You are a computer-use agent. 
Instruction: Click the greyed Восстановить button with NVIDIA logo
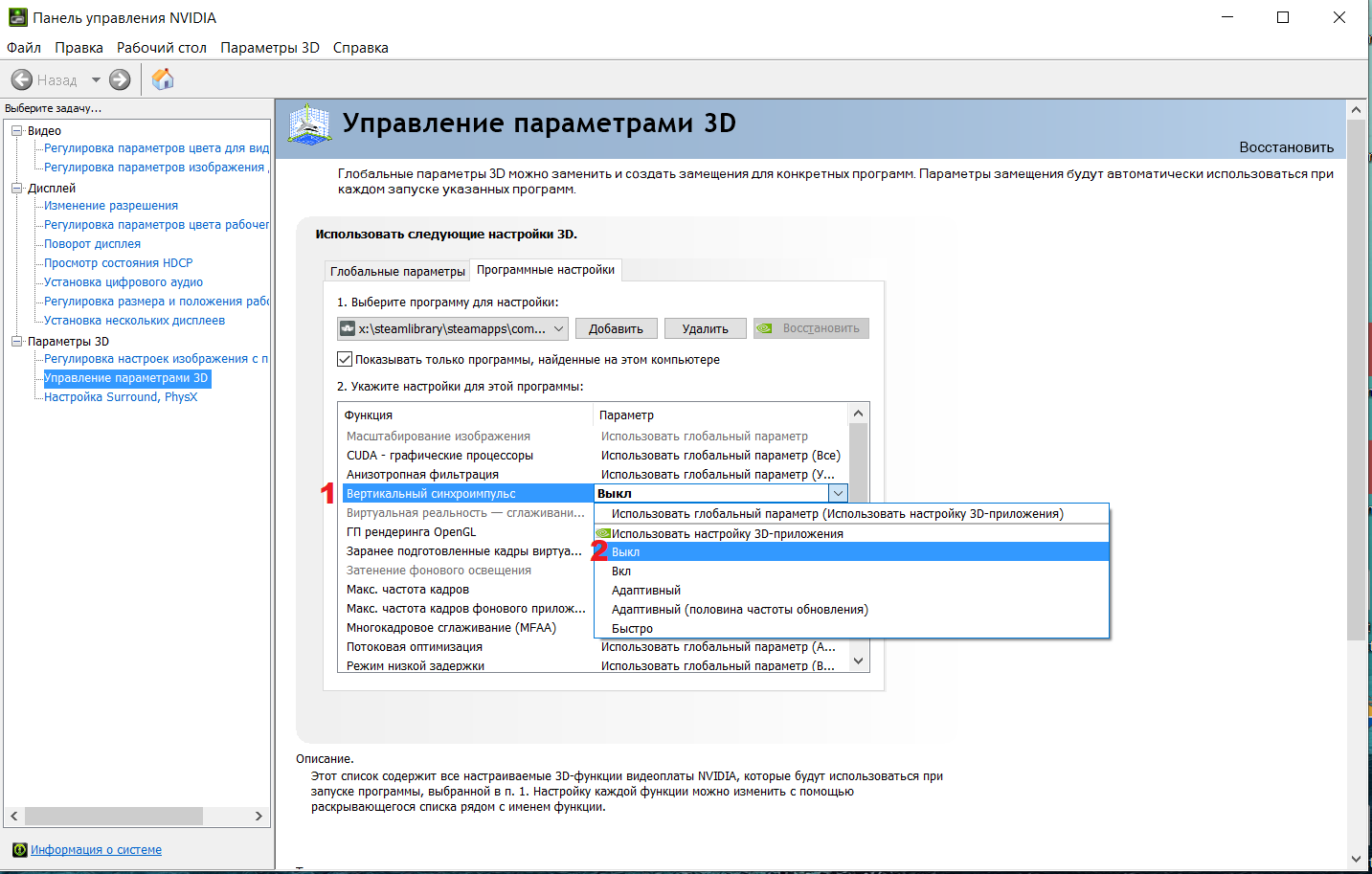811,328
